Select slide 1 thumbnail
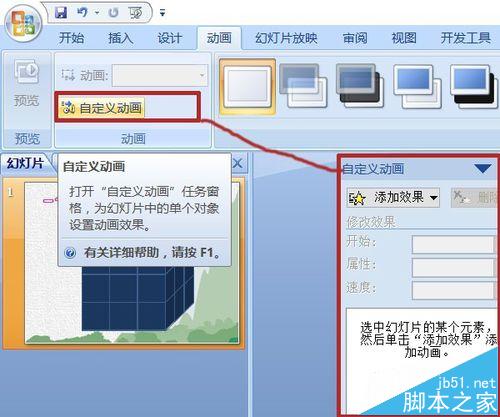 coord(132,263)
